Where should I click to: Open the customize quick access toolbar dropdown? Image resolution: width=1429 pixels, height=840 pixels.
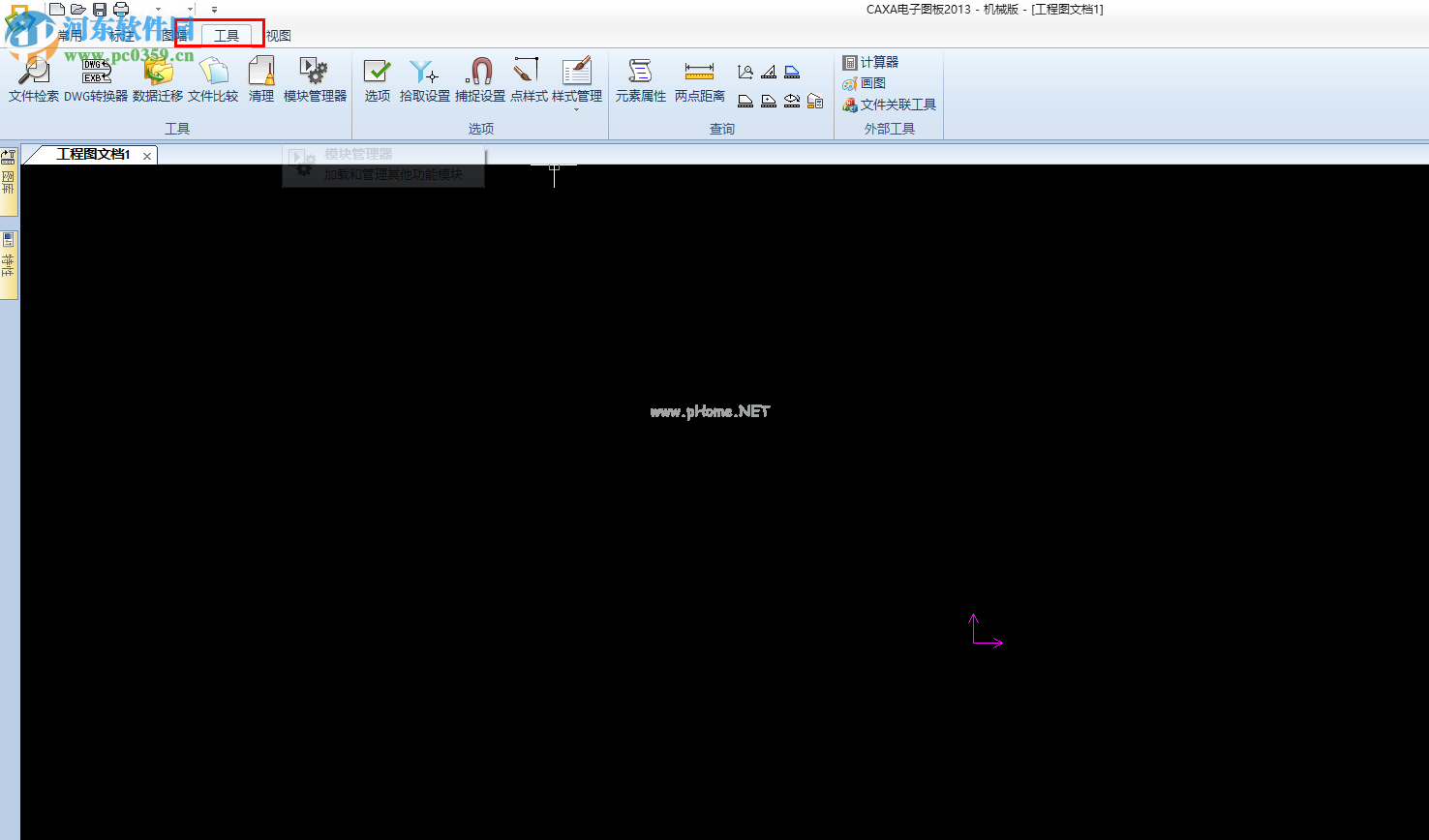(x=214, y=9)
